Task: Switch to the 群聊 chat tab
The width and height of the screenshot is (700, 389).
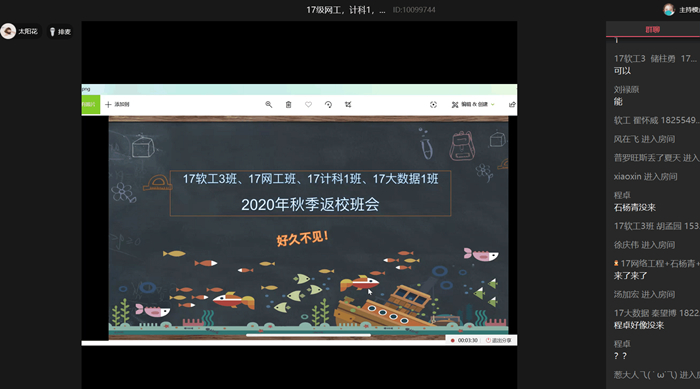Action: 653,29
